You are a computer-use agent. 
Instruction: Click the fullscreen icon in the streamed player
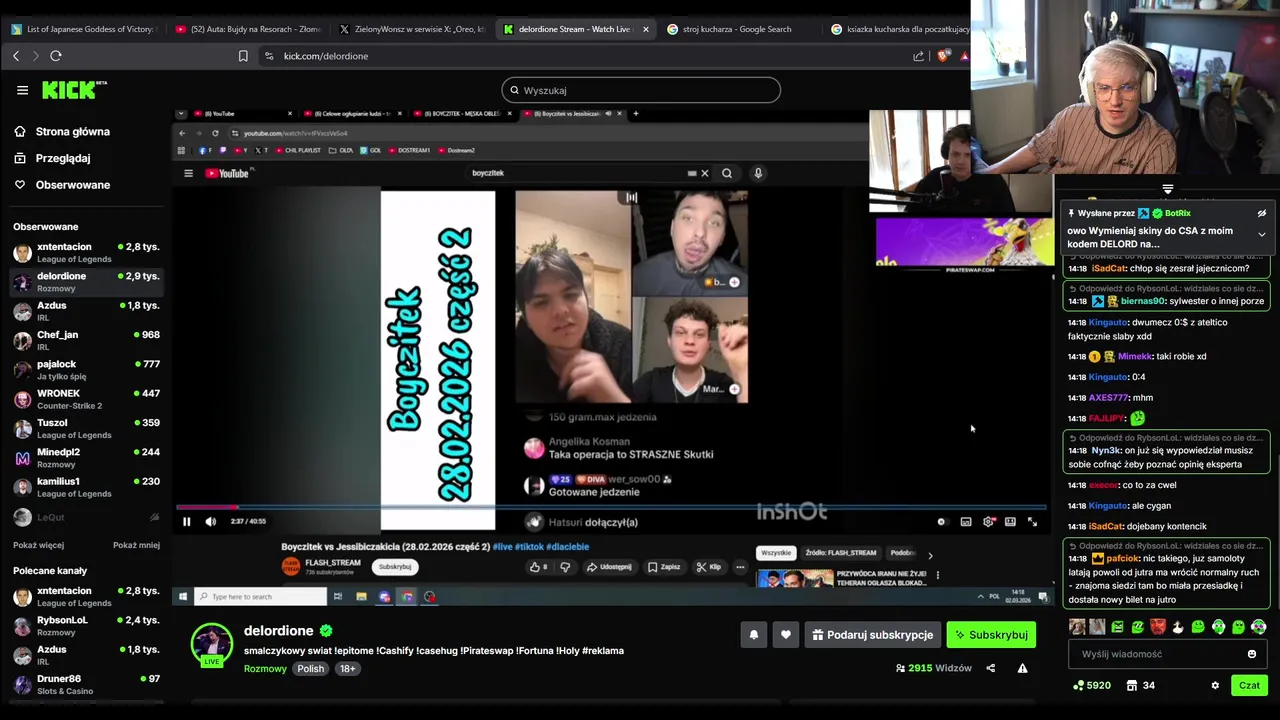1032,521
